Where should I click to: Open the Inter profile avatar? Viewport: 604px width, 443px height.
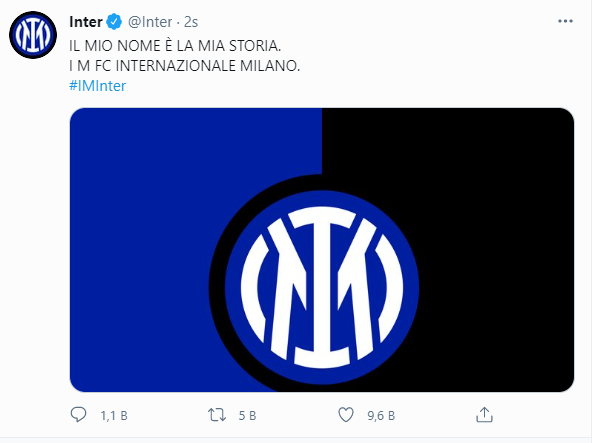(35, 39)
